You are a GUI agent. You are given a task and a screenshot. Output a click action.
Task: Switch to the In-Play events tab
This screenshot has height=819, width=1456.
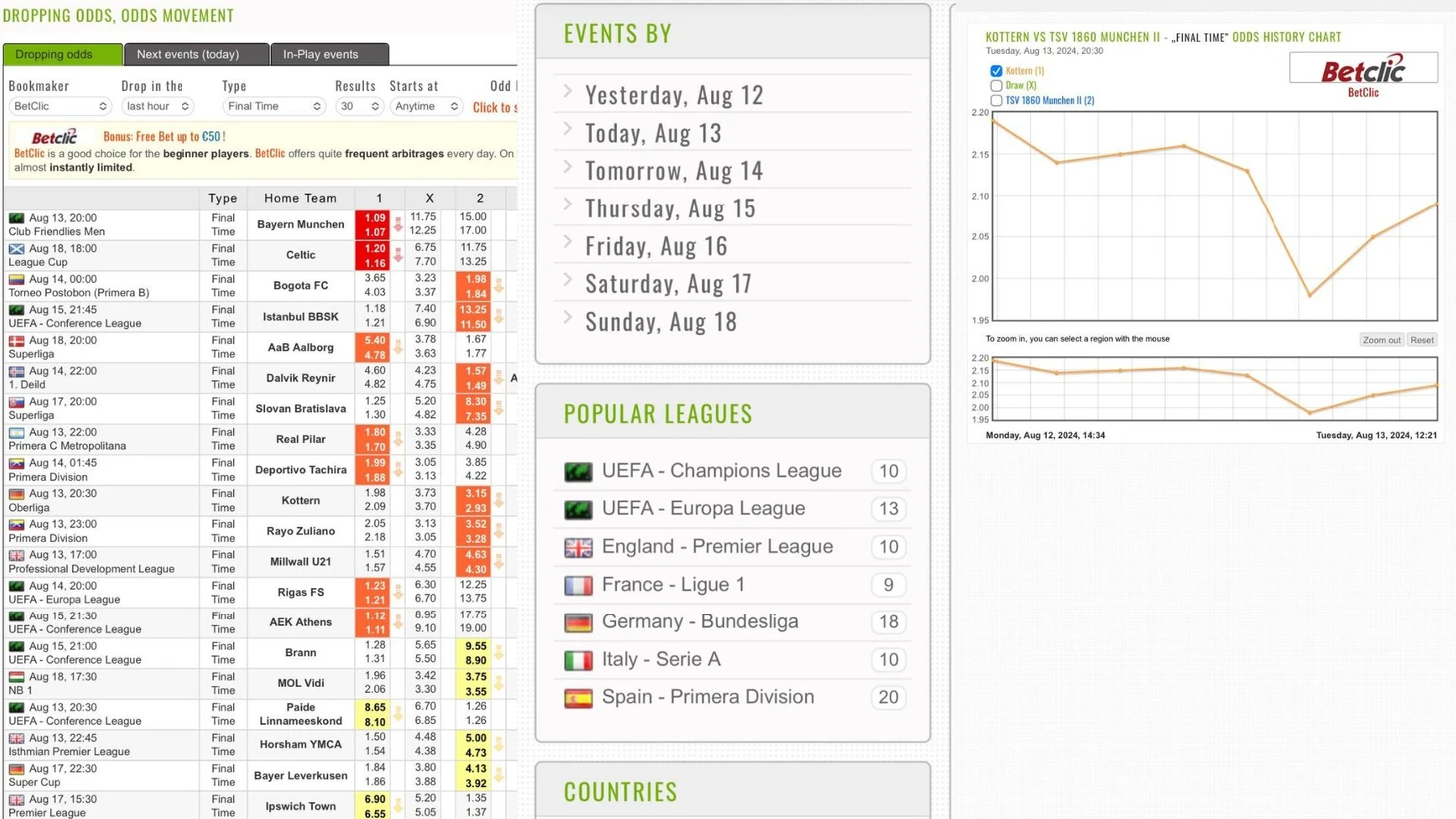[330, 54]
